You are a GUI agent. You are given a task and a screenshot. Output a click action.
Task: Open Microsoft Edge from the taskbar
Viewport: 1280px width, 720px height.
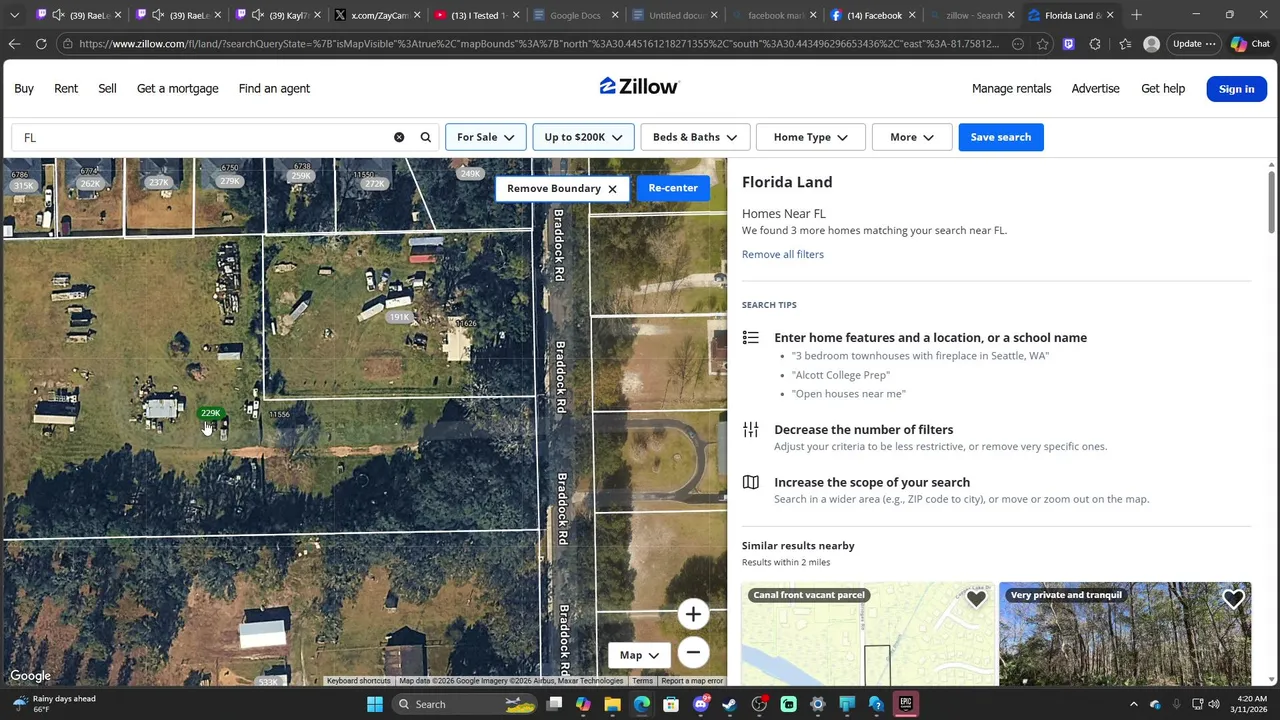coord(642,704)
